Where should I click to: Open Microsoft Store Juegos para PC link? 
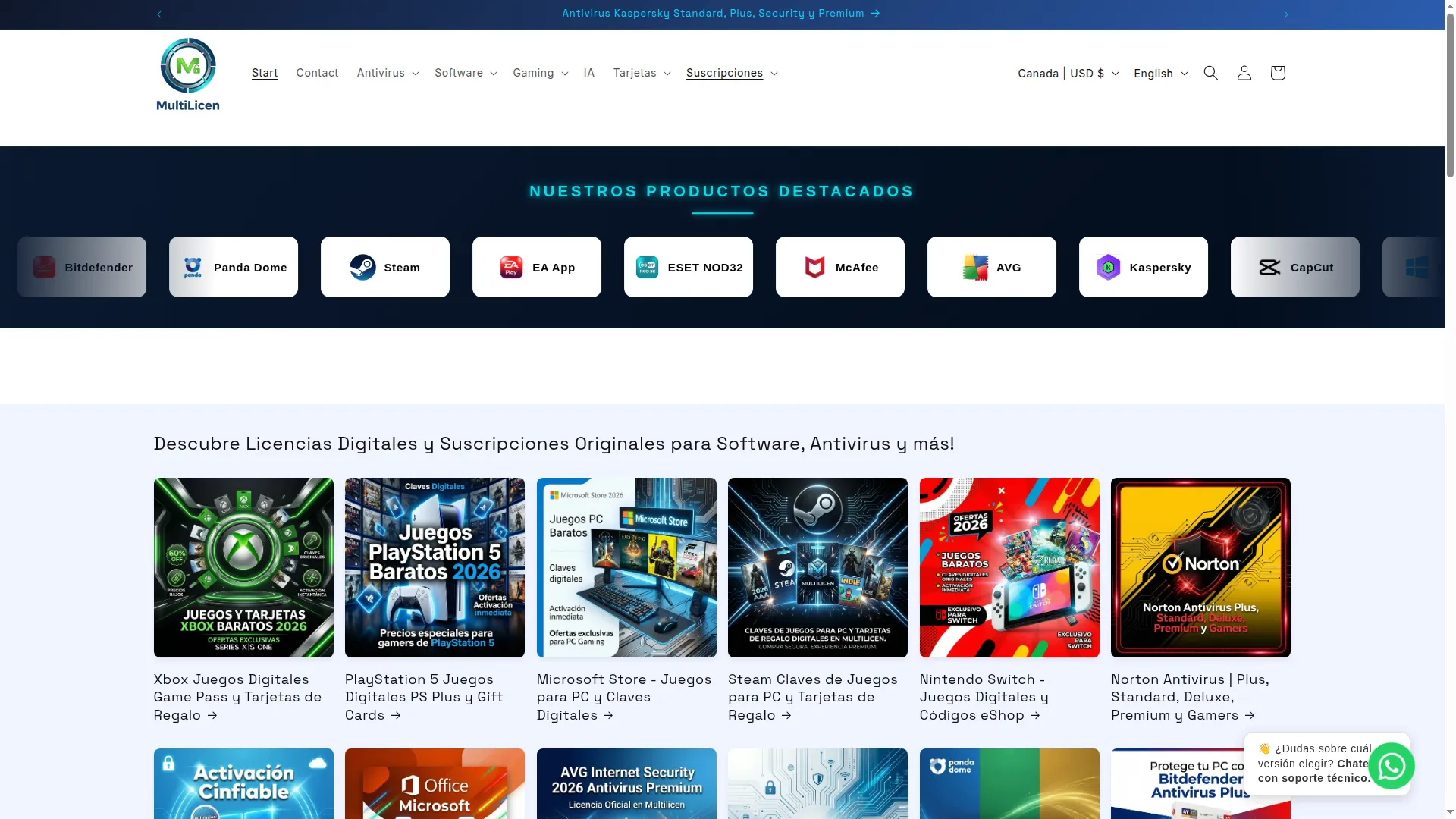click(624, 698)
